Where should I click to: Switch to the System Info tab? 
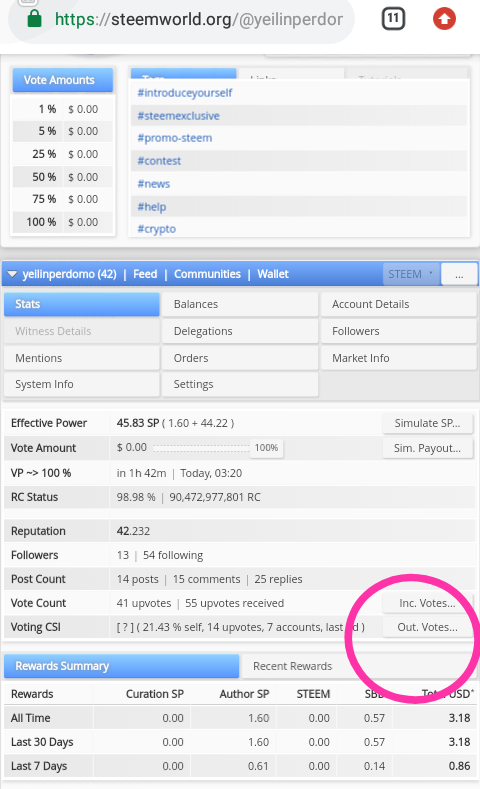pyautogui.click(x=82, y=384)
